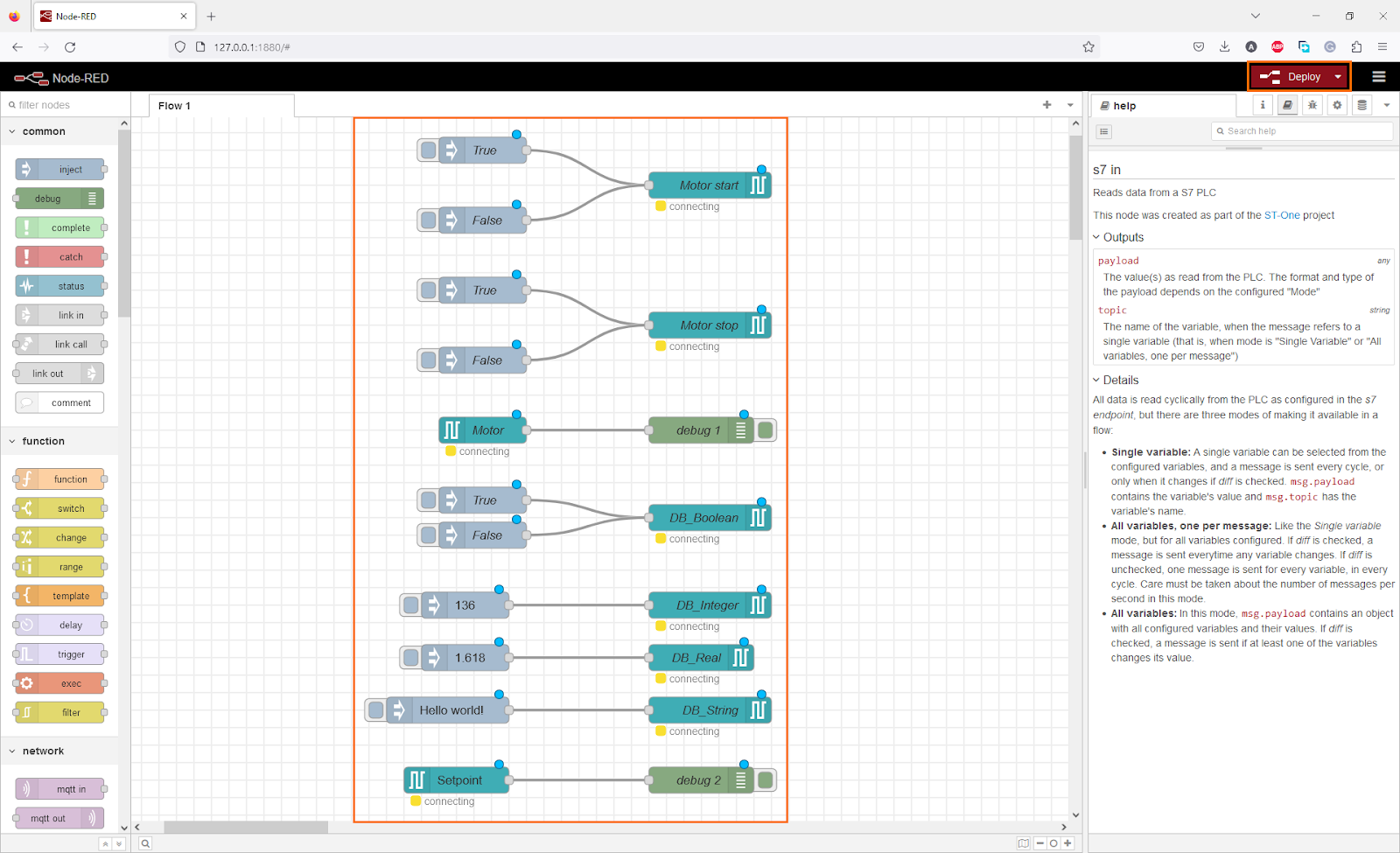Focus the Search help field
The width and height of the screenshot is (1400, 853).
click(1302, 131)
